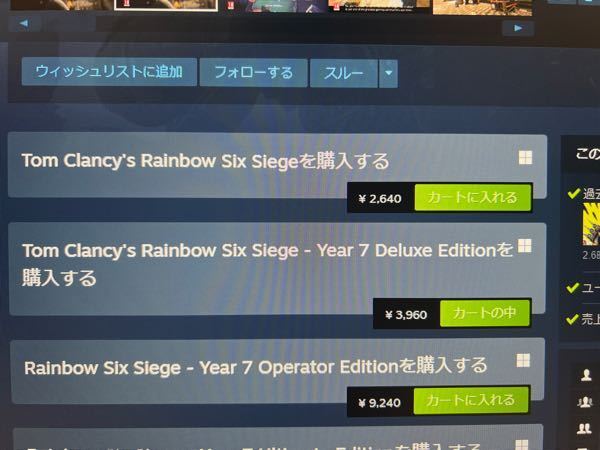
Task: Add Year 7 Operator Edition ¥9,240 to cart
Action: (x=471, y=400)
